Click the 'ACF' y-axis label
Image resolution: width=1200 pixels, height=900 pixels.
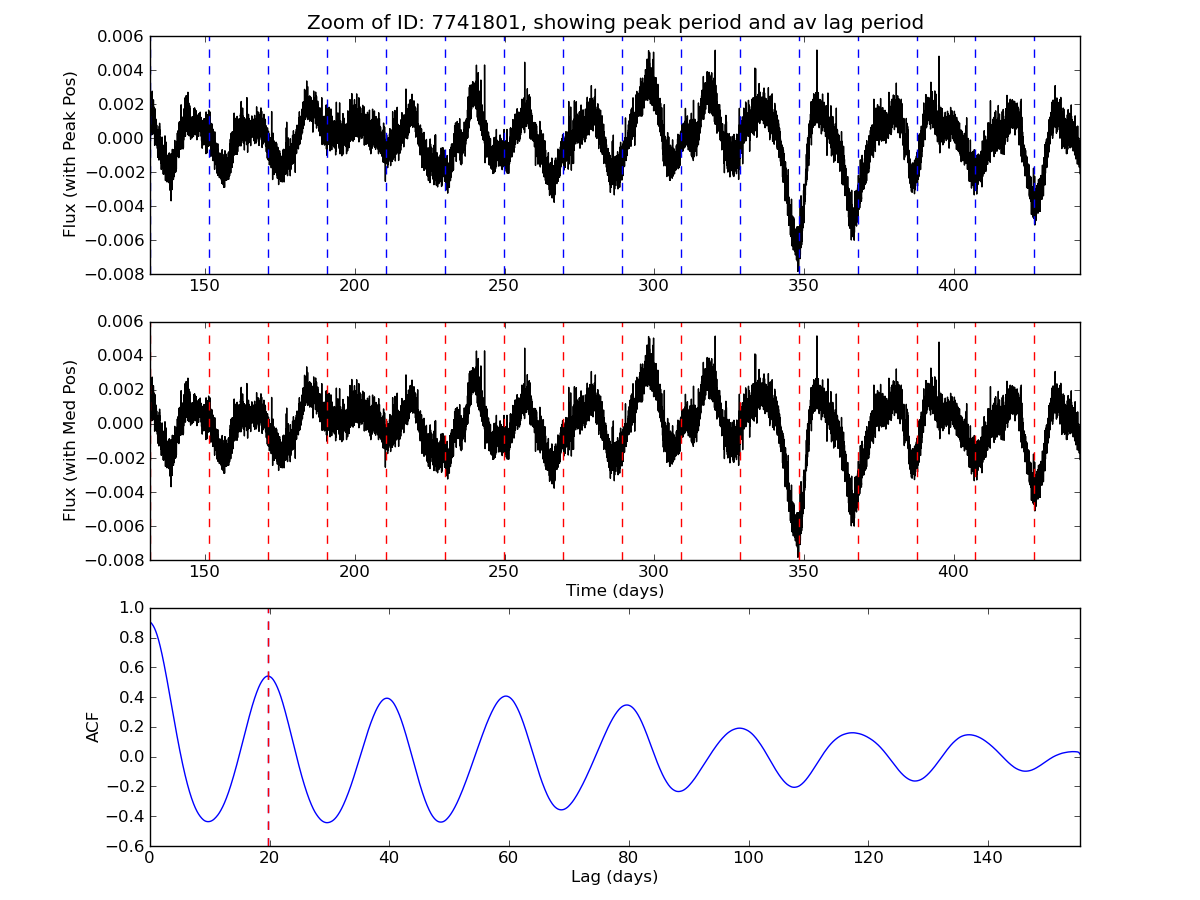click(x=93, y=727)
